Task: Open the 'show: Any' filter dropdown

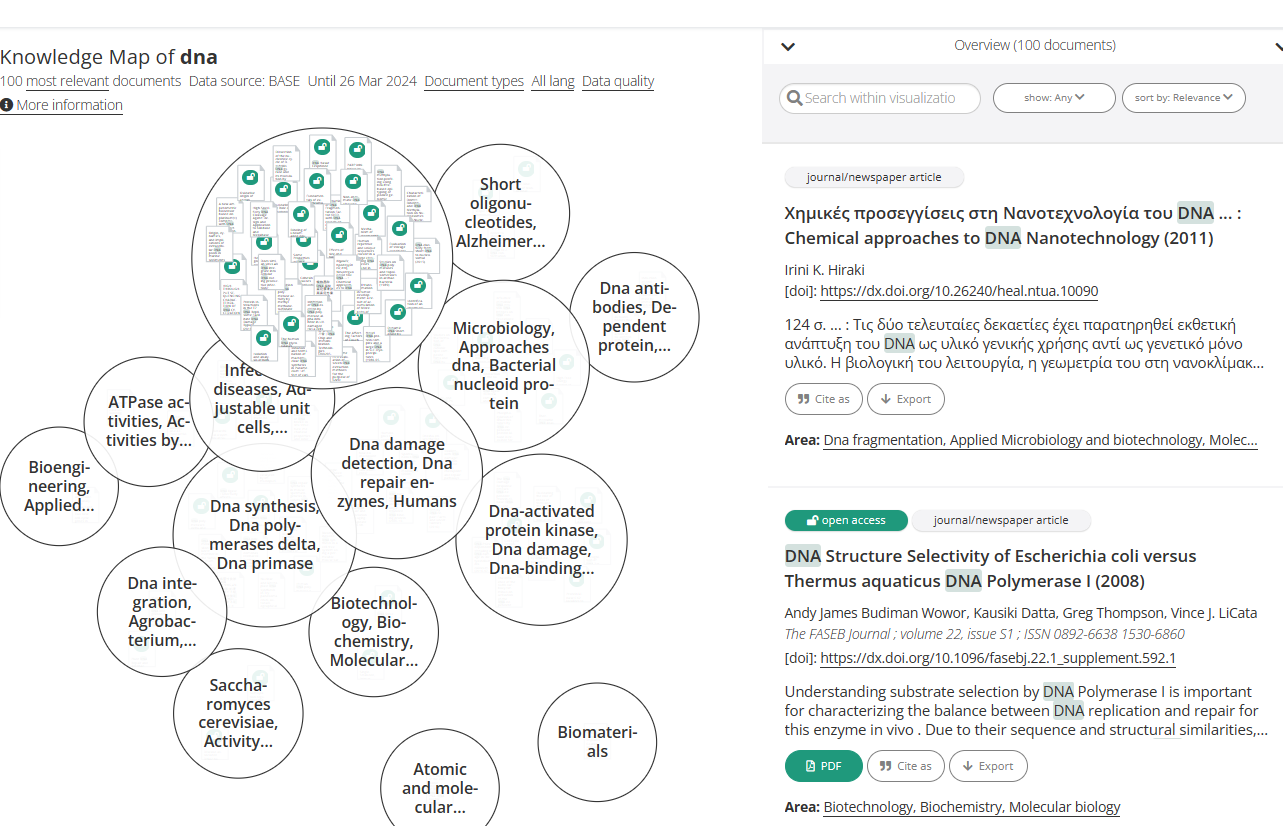Action: click(x=1054, y=98)
